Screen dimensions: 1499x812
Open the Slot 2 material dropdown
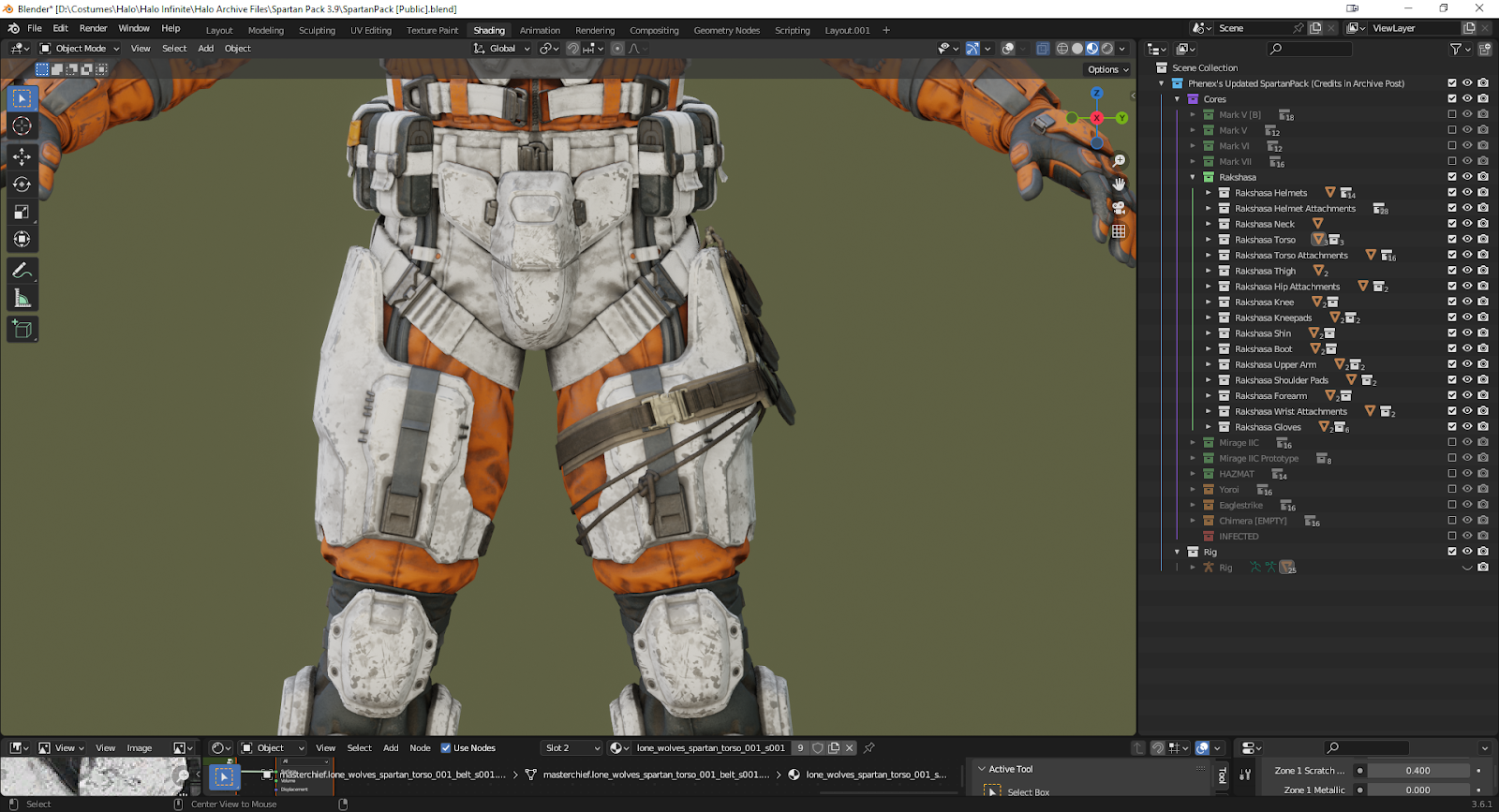point(572,748)
